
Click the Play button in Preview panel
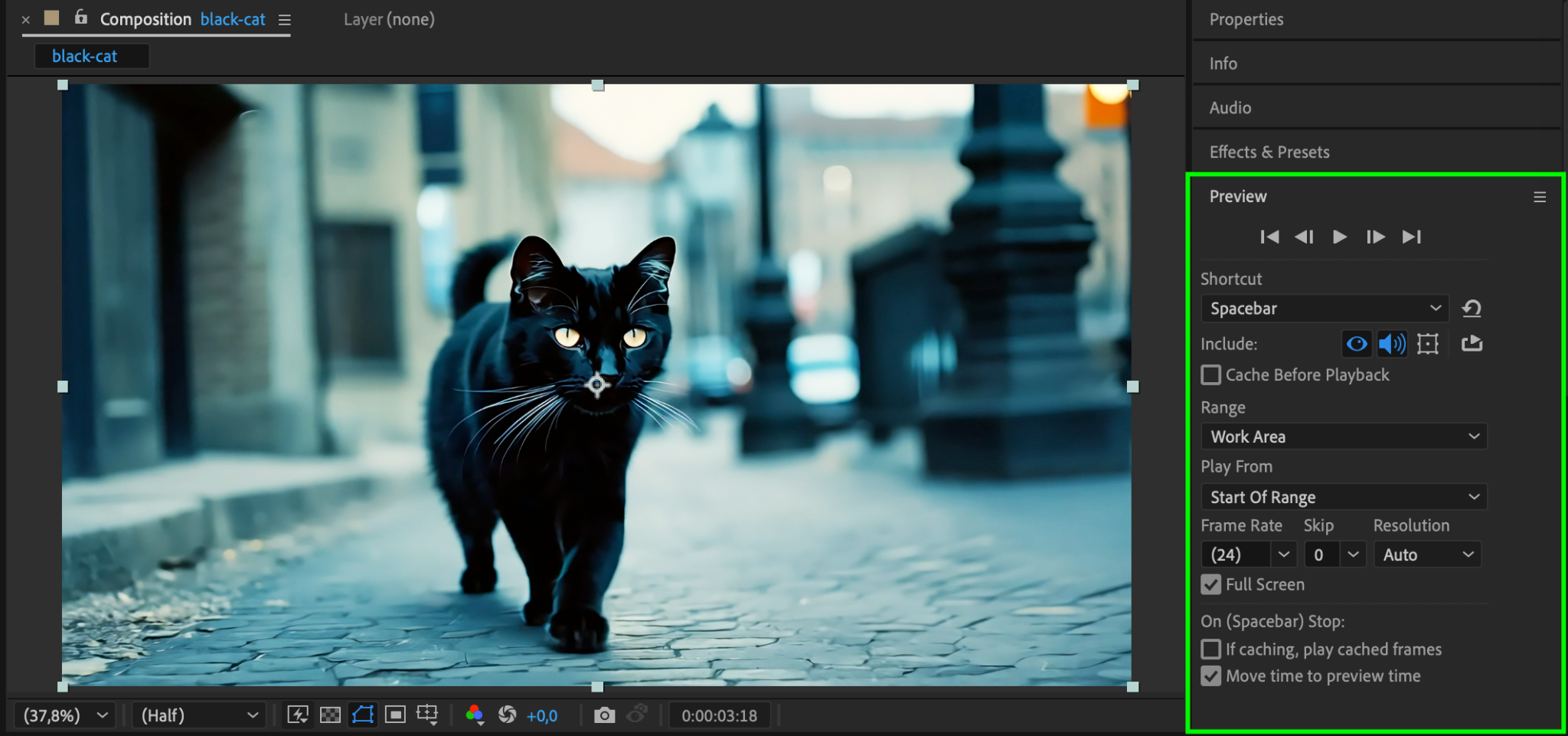coord(1339,237)
